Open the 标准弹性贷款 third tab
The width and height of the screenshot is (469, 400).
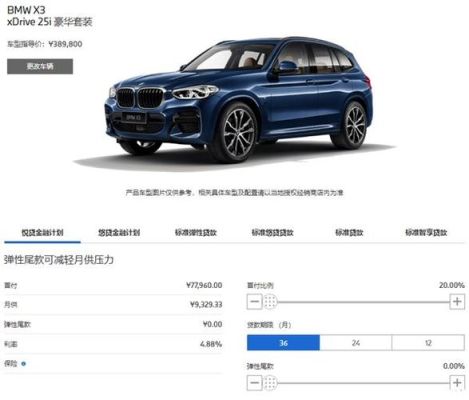click(196, 233)
